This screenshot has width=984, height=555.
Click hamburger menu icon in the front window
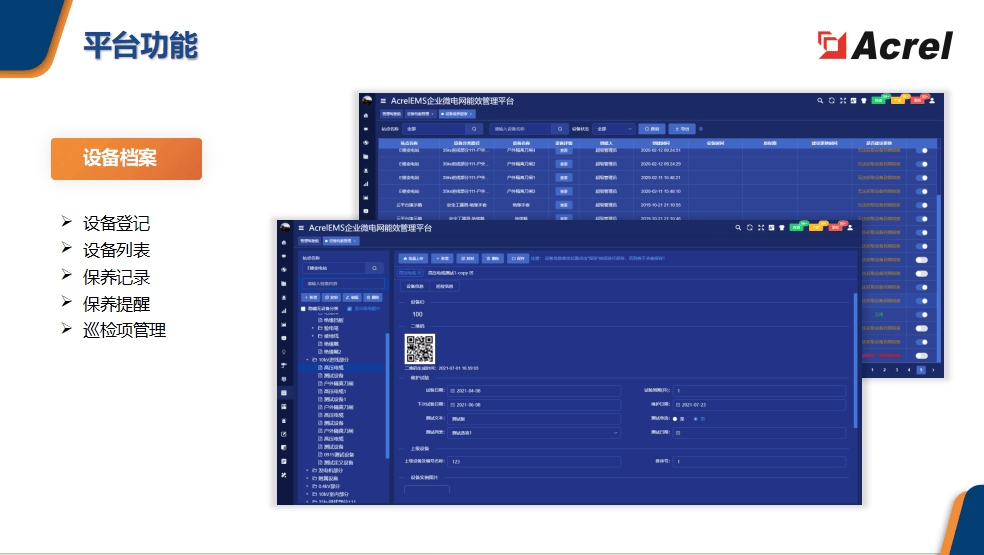[x=301, y=228]
